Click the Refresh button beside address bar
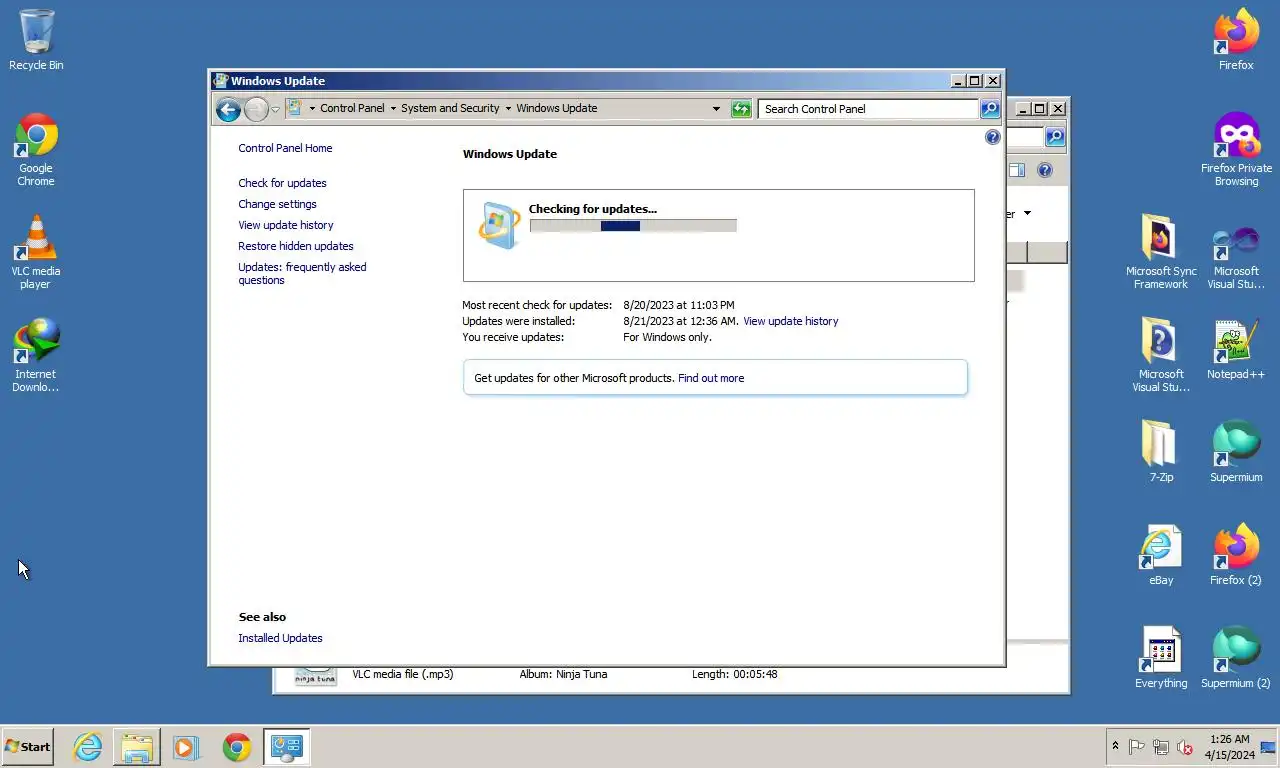 741,109
